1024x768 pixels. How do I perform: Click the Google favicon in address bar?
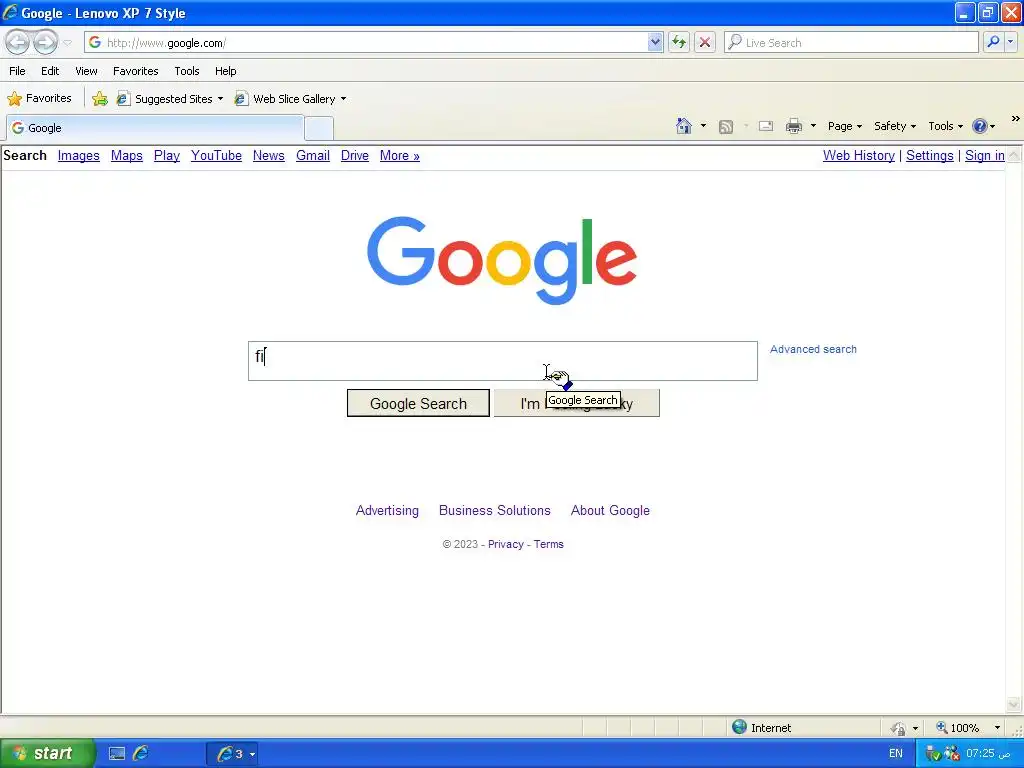pyautogui.click(x=95, y=42)
